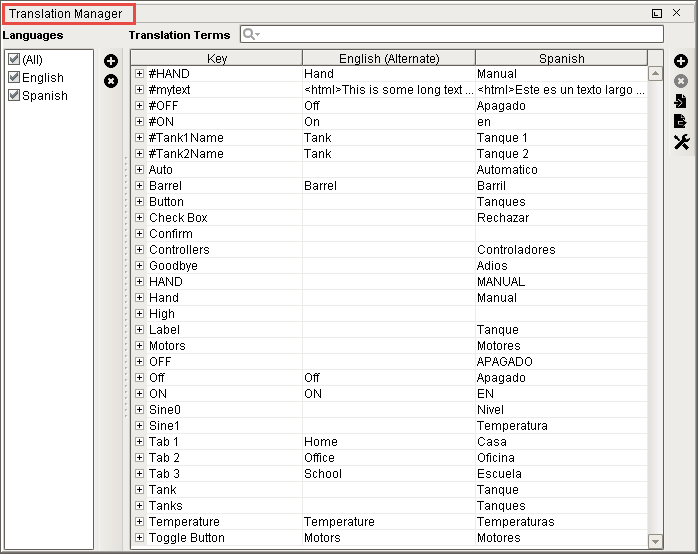The width and height of the screenshot is (698, 554).
Task: Sort by the Key column header
Action: 217,58
